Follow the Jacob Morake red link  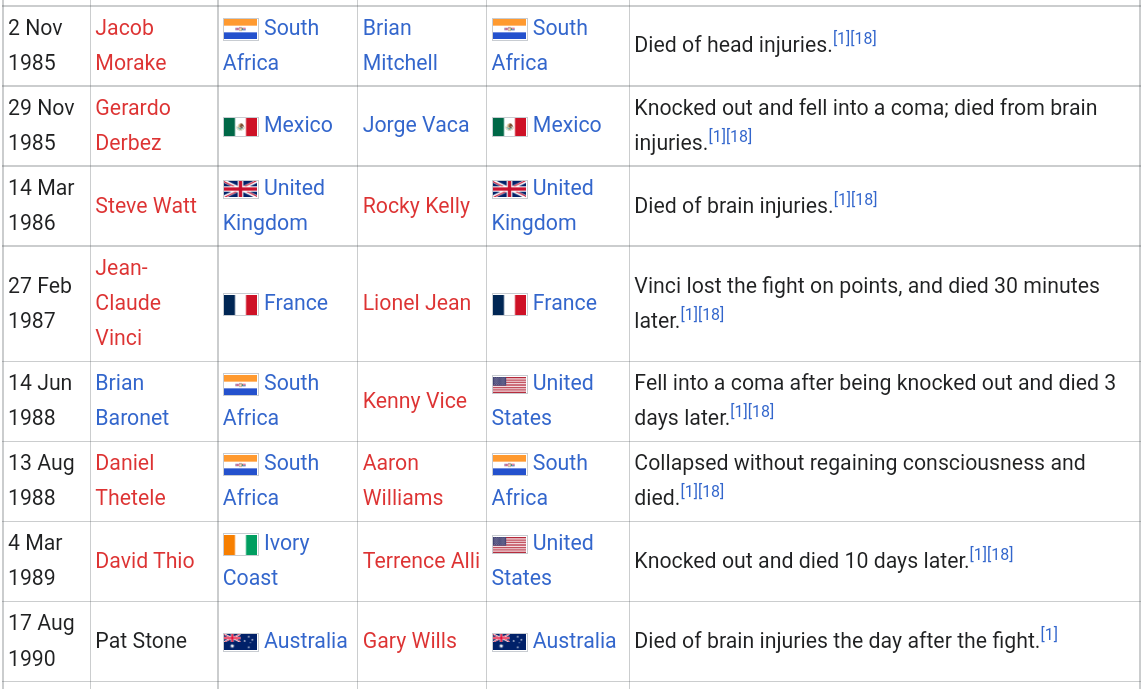[x=131, y=45]
